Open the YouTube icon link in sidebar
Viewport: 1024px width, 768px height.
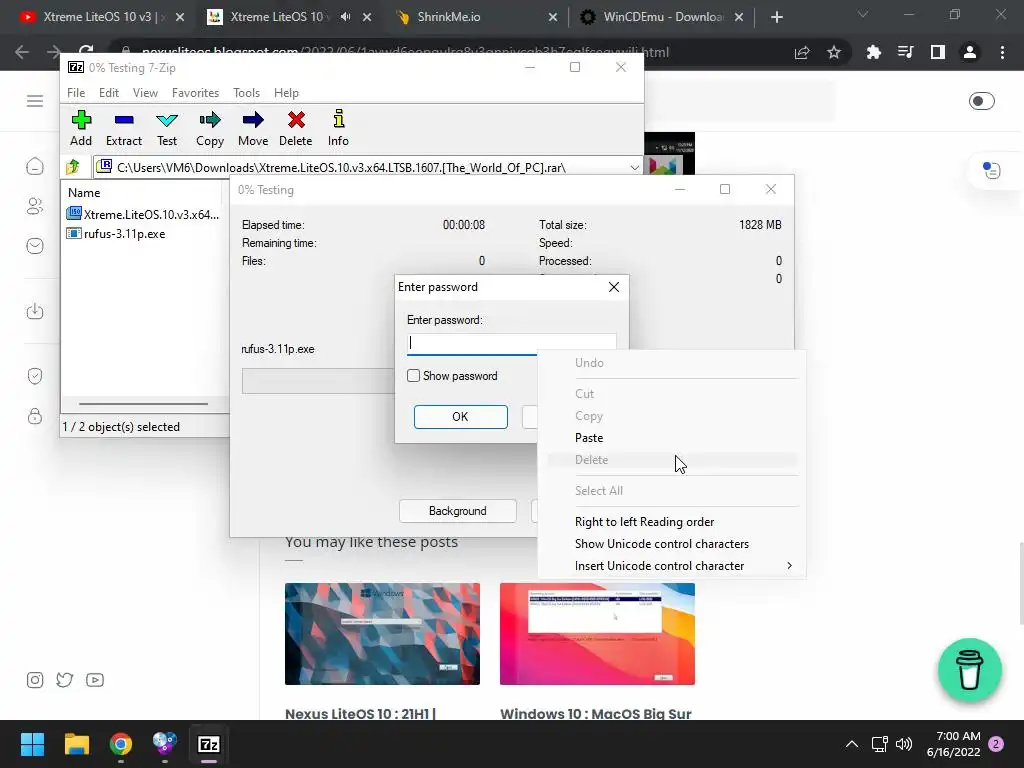coord(95,680)
